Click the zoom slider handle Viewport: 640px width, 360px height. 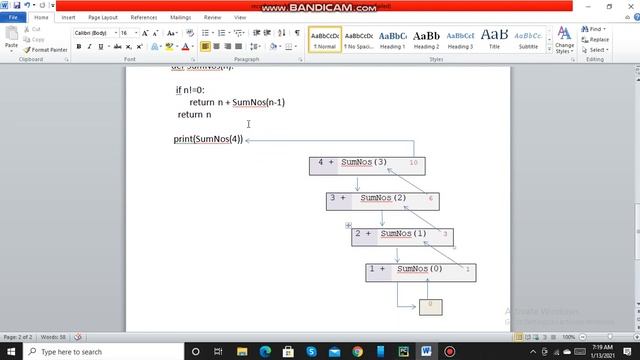click(x=610, y=337)
